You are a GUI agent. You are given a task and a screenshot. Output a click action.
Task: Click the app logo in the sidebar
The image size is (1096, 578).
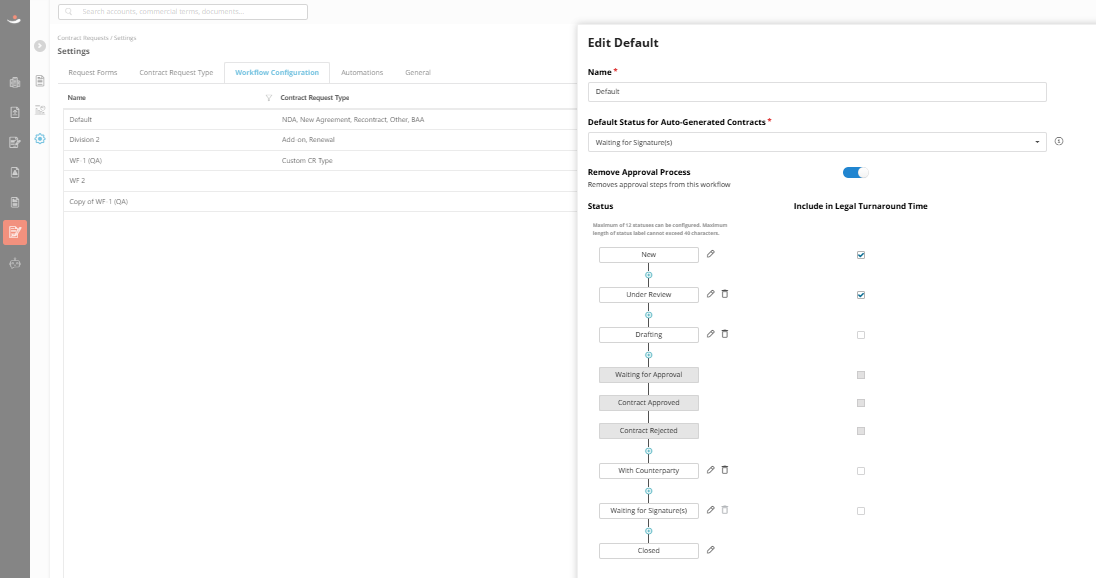[14, 19]
